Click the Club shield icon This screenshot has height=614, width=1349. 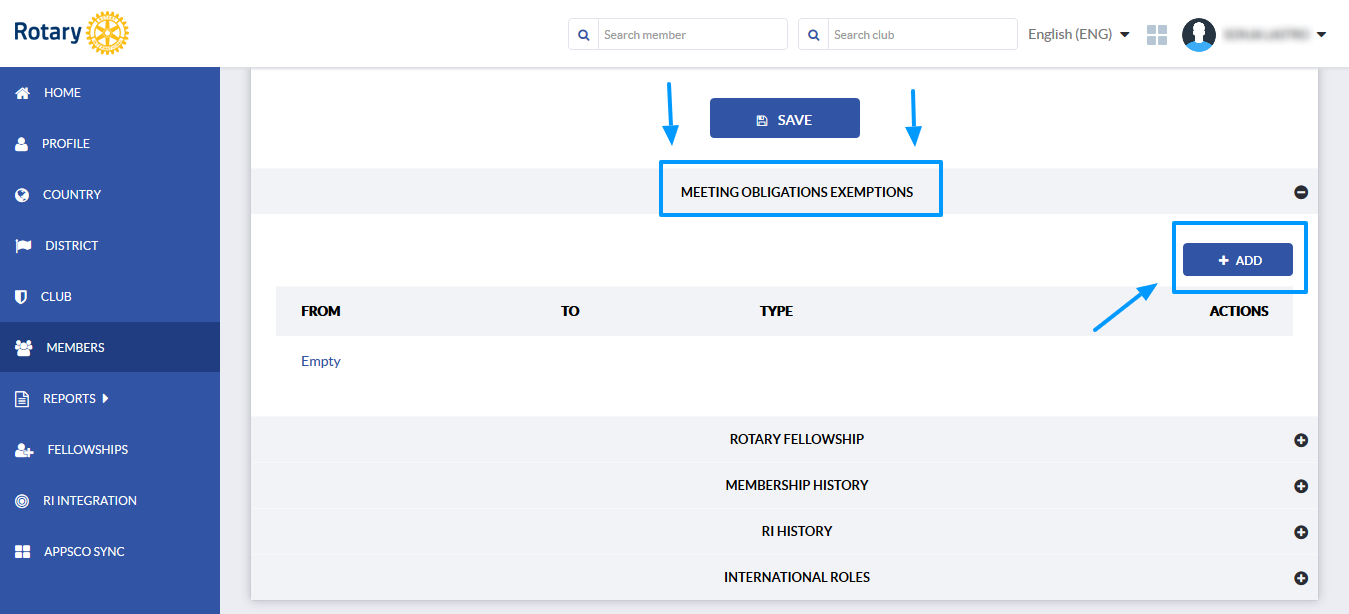pos(21,297)
